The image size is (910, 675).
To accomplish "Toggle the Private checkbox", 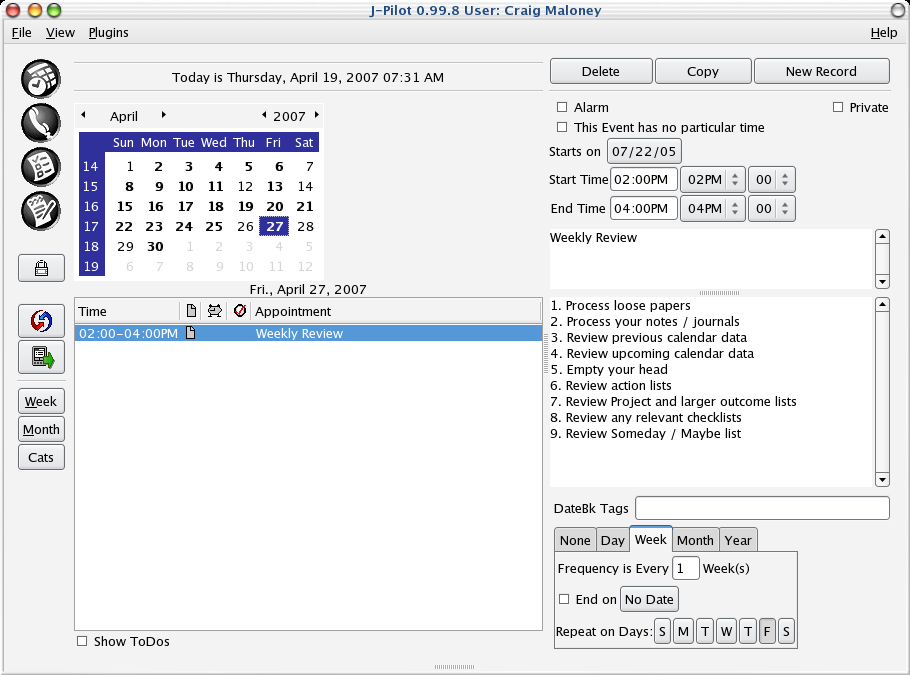I will pyautogui.click(x=838, y=107).
